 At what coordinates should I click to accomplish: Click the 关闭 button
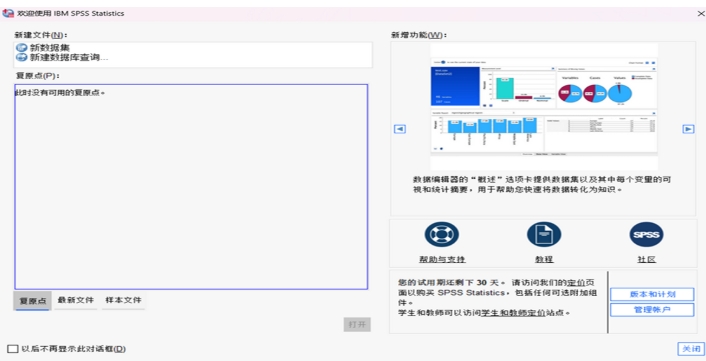690,349
